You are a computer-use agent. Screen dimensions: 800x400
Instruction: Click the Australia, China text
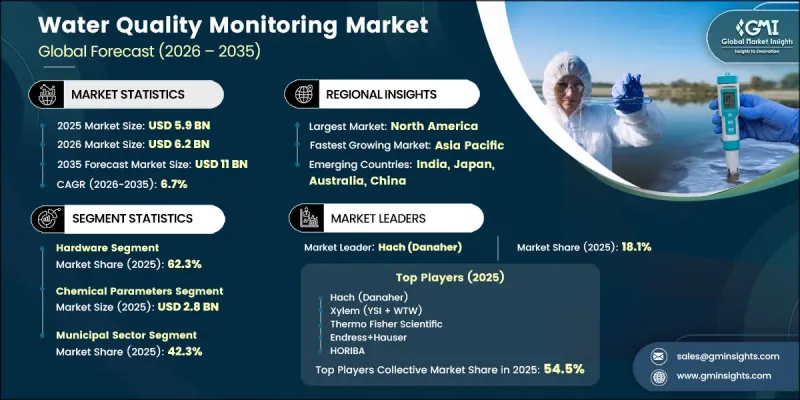tap(357, 181)
